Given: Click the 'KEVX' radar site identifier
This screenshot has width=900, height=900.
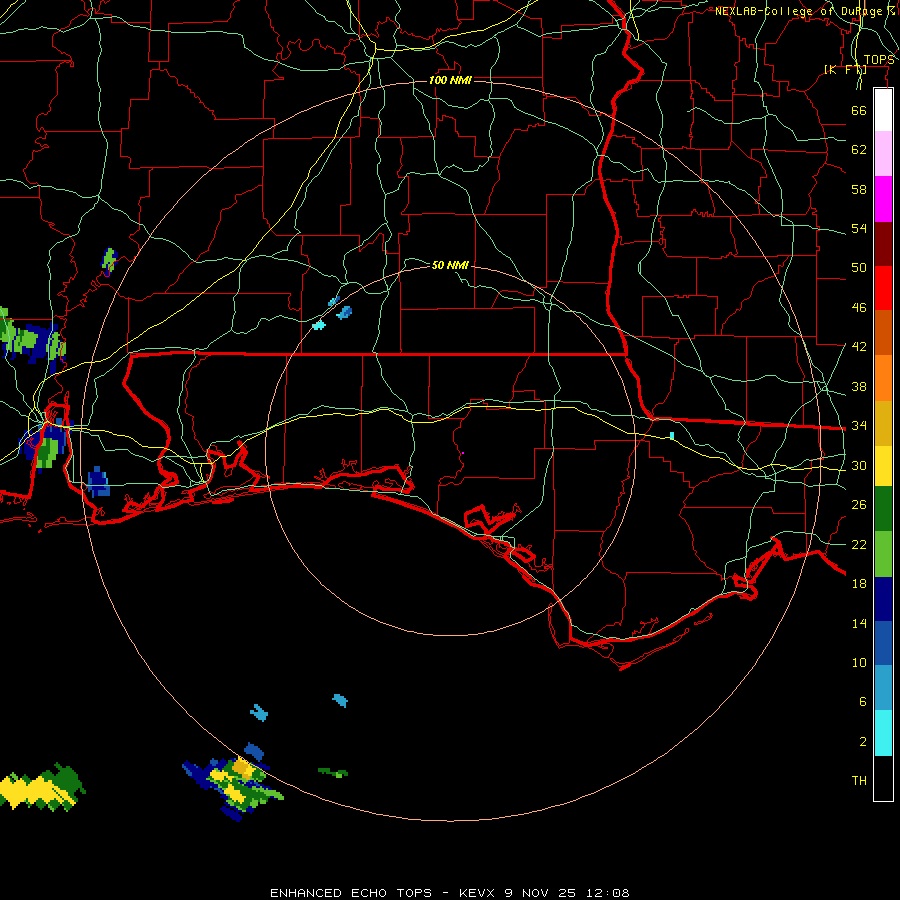Looking at the screenshot, I should click(476, 893).
